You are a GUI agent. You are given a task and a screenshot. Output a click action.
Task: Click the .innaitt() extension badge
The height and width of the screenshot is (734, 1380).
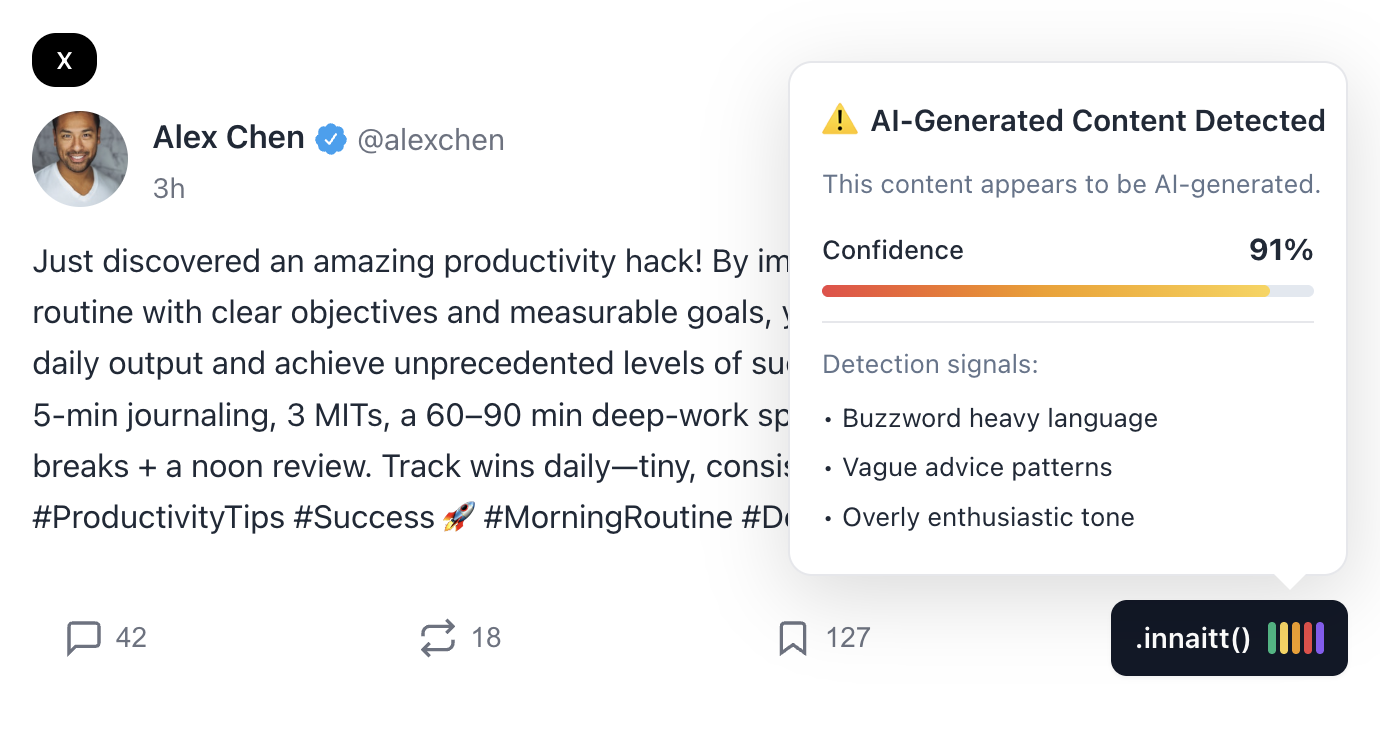(1192, 638)
